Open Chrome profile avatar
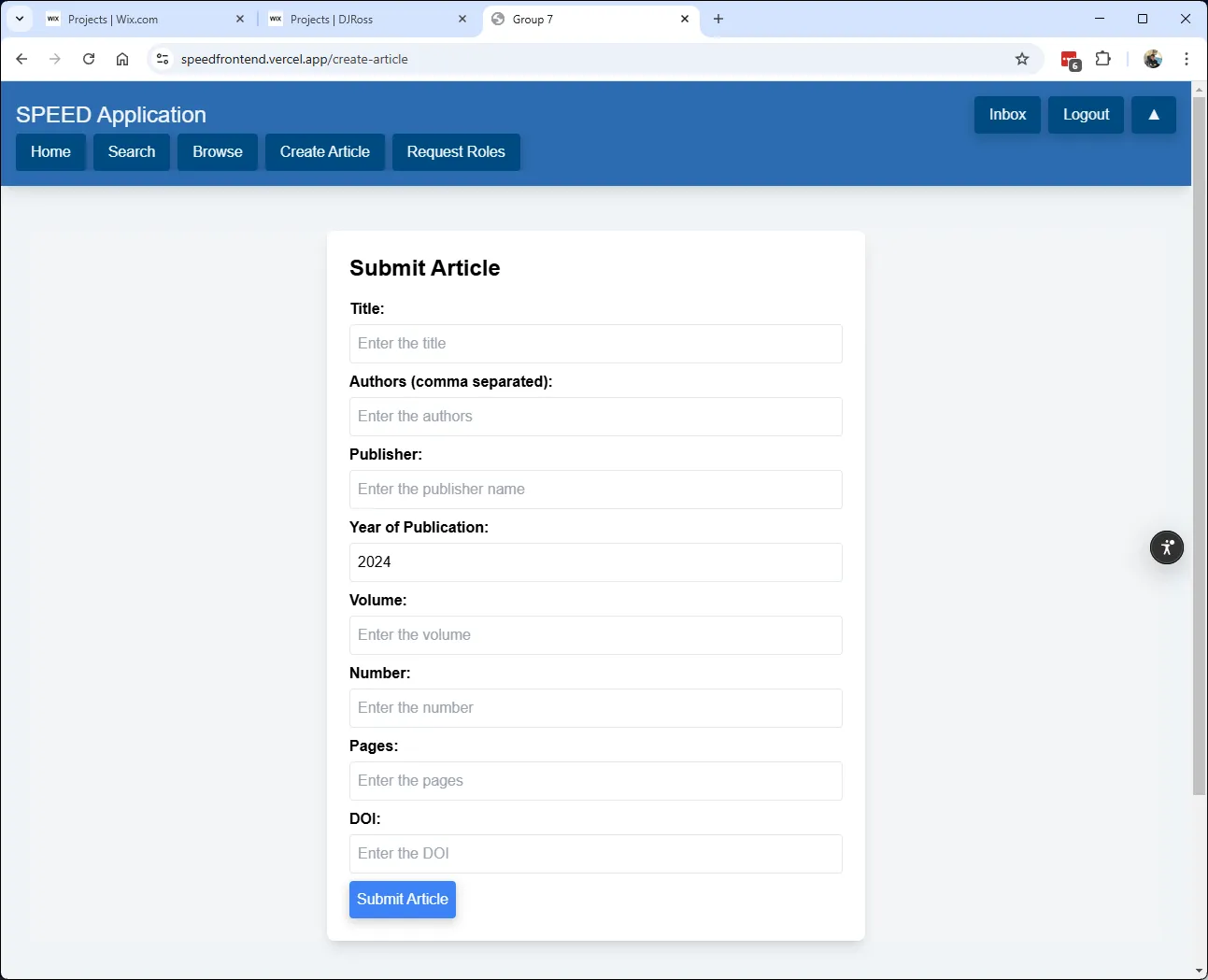 coord(1153,59)
